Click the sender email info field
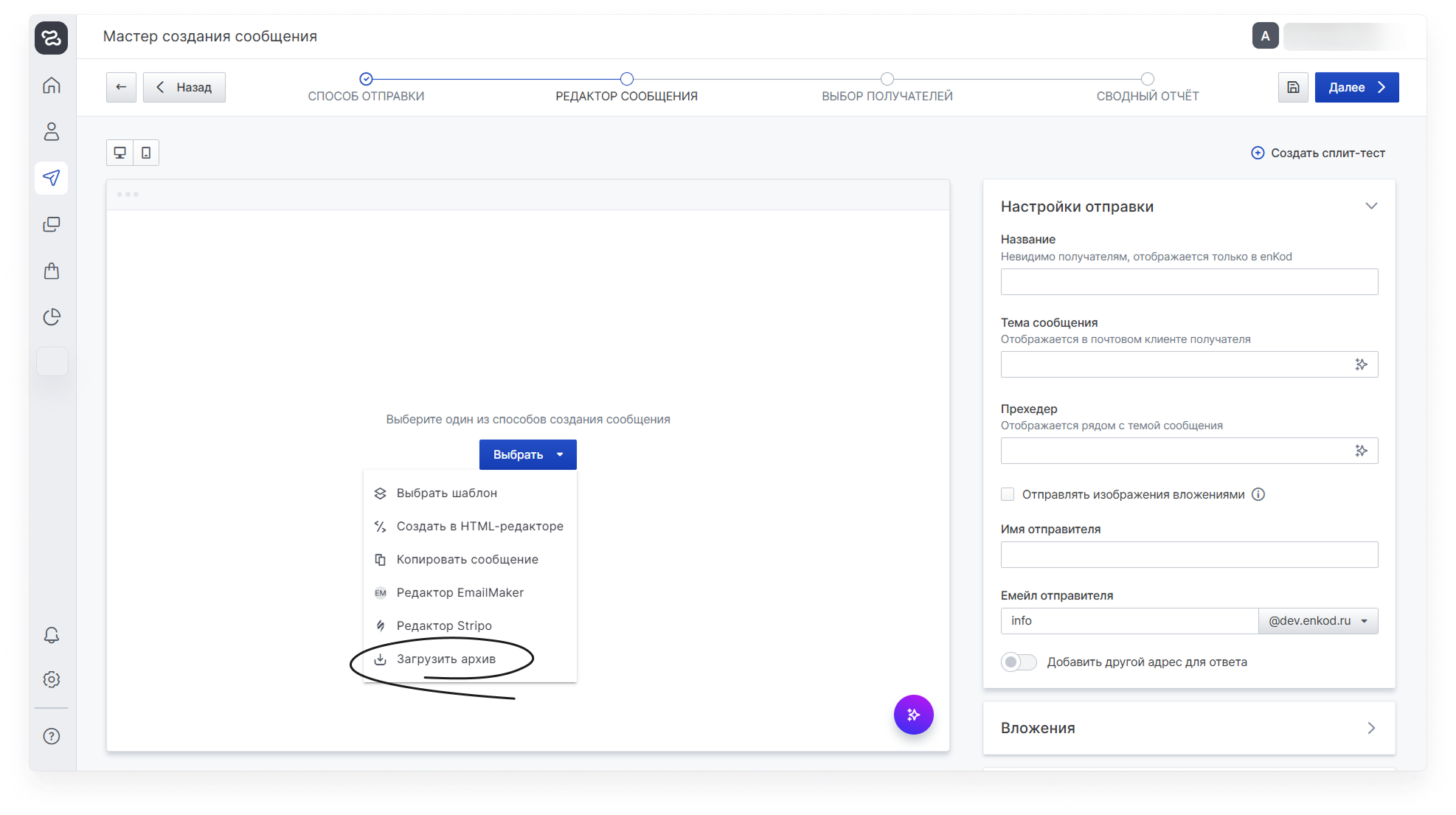This screenshot has height=815, width=1456. [x=1129, y=621]
